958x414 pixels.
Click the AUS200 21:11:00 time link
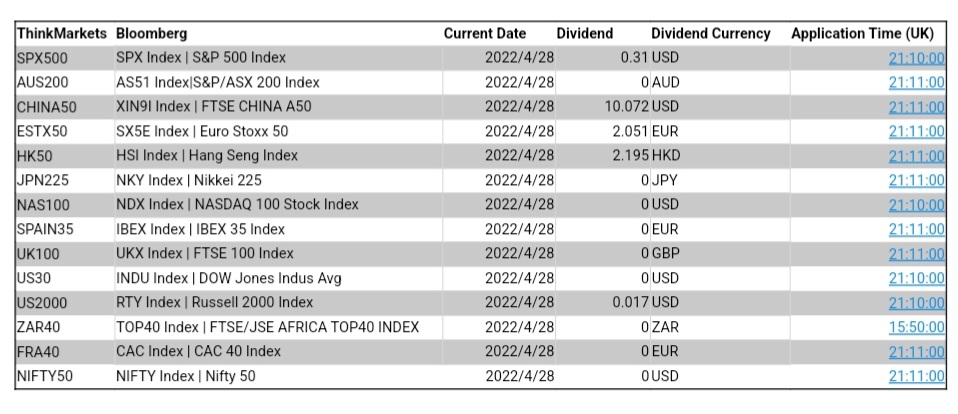[x=916, y=82]
